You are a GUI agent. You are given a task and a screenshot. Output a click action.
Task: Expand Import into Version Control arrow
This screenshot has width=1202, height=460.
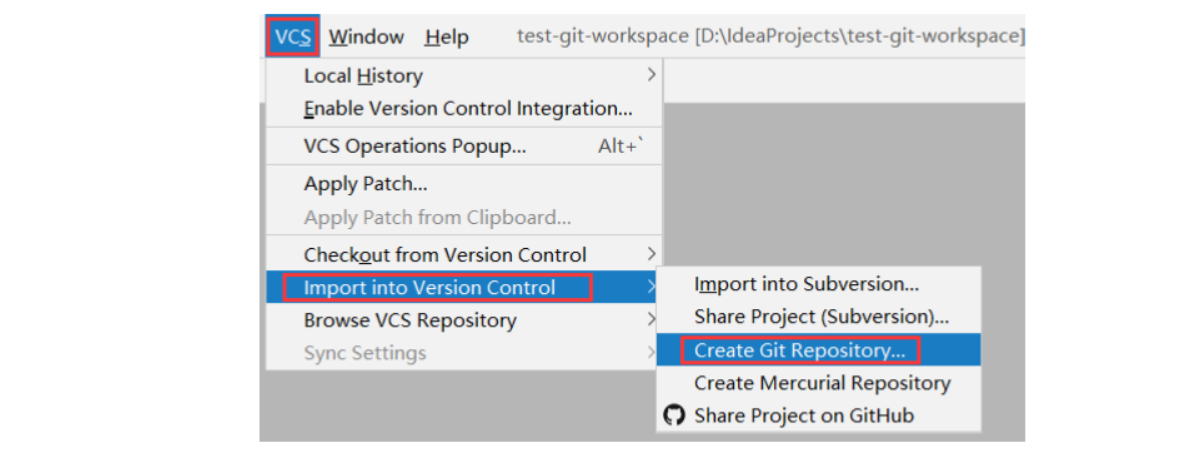(x=651, y=288)
